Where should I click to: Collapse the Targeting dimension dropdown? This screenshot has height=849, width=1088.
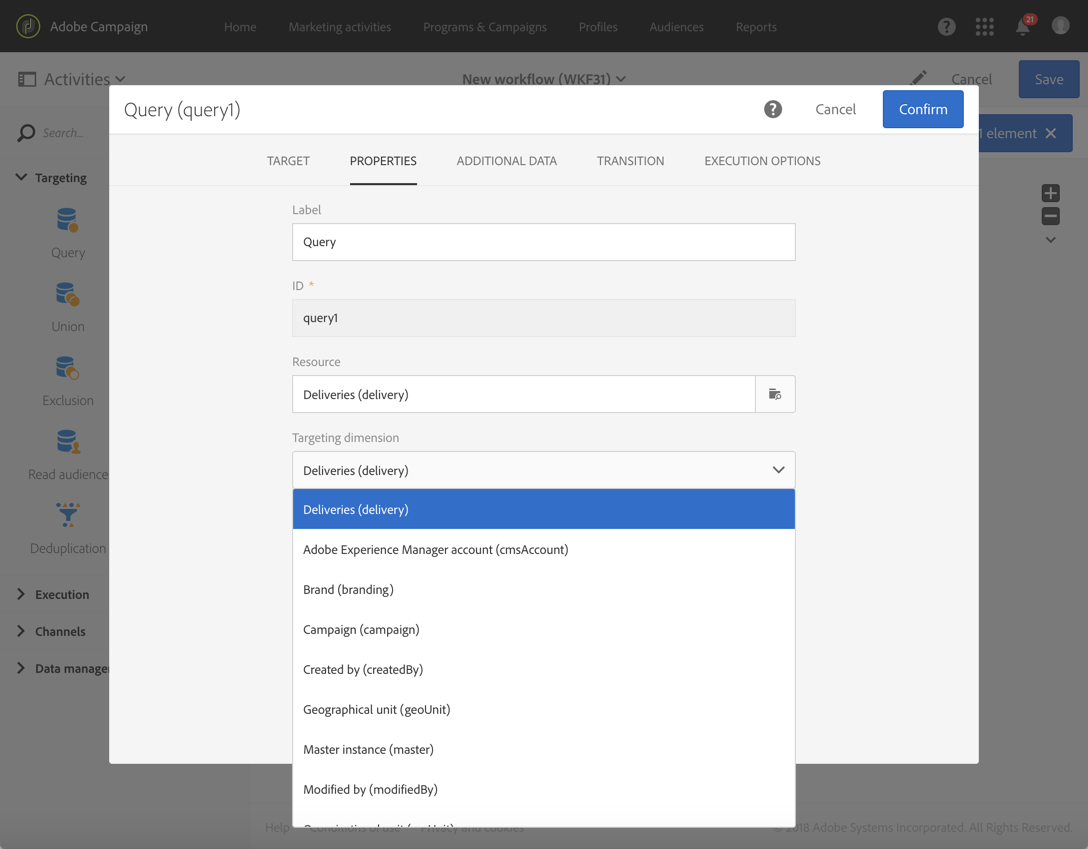pos(778,470)
